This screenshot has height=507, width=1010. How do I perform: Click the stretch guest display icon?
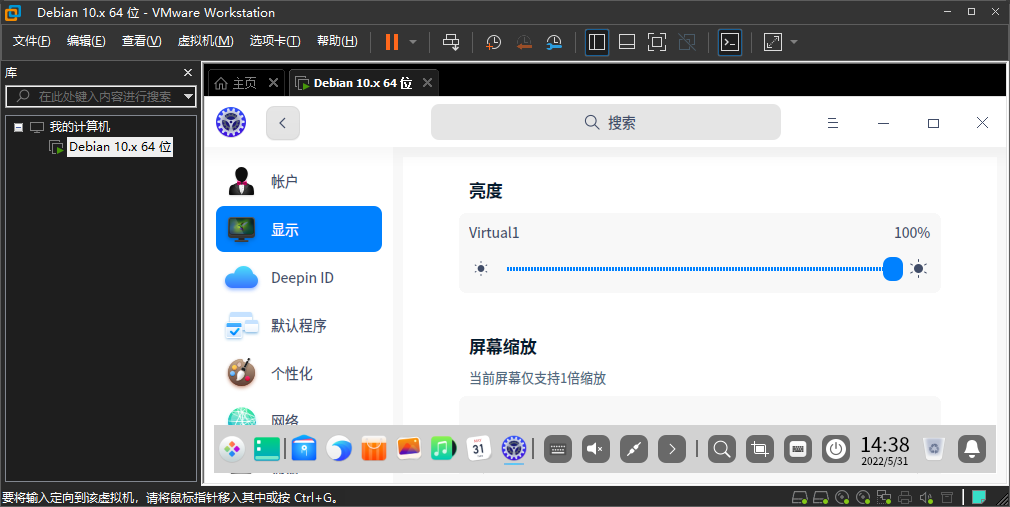point(772,42)
